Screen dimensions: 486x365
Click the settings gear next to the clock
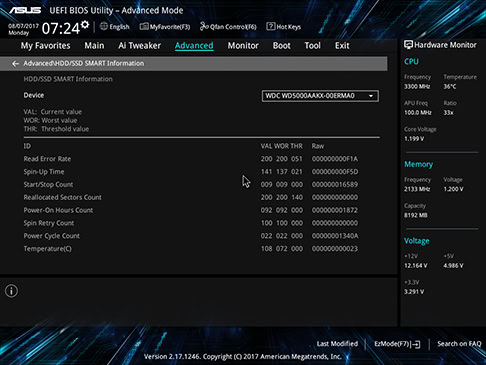85,24
